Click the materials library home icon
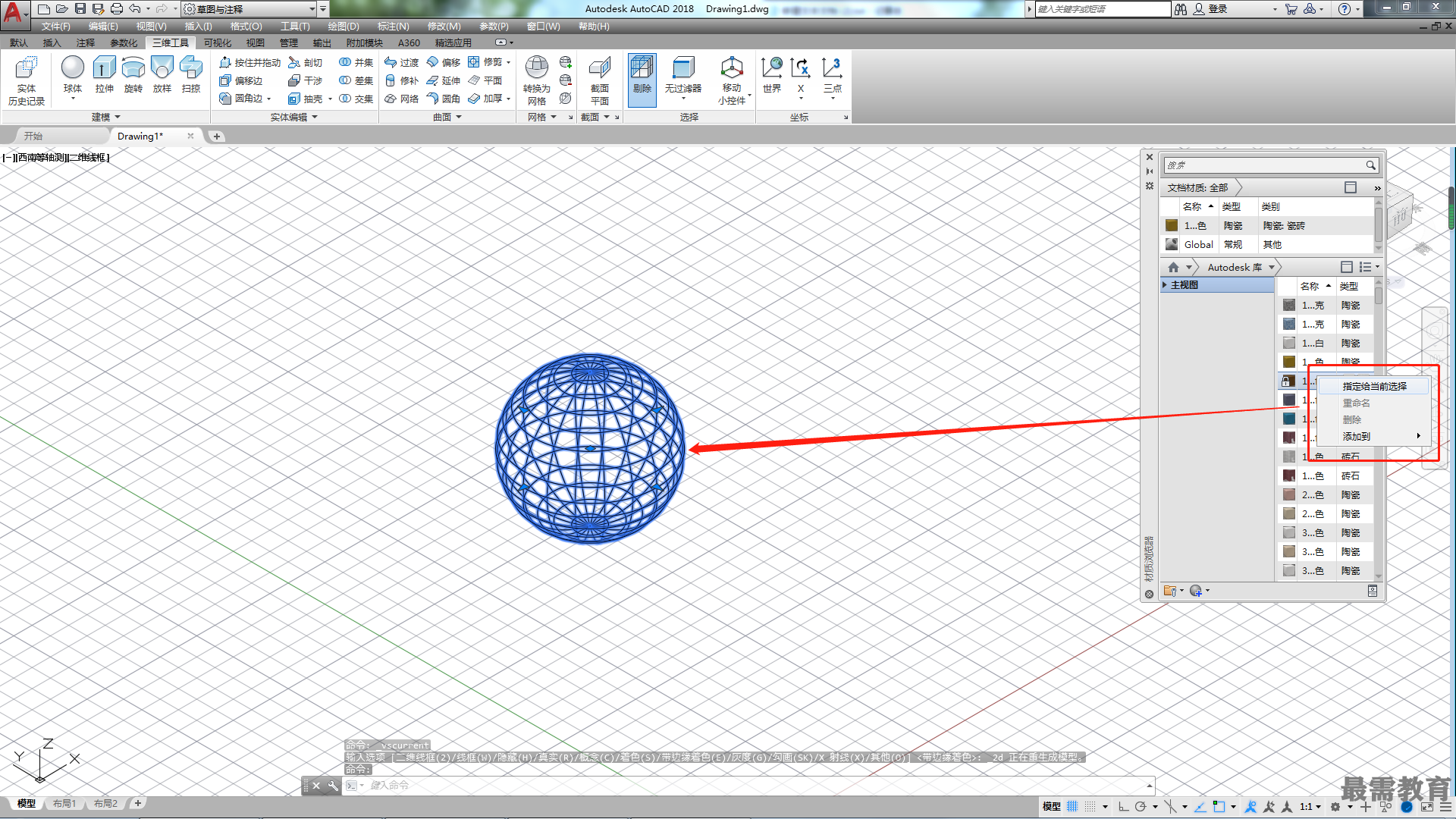The width and height of the screenshot is (1456, 819). pos(1173,267)
